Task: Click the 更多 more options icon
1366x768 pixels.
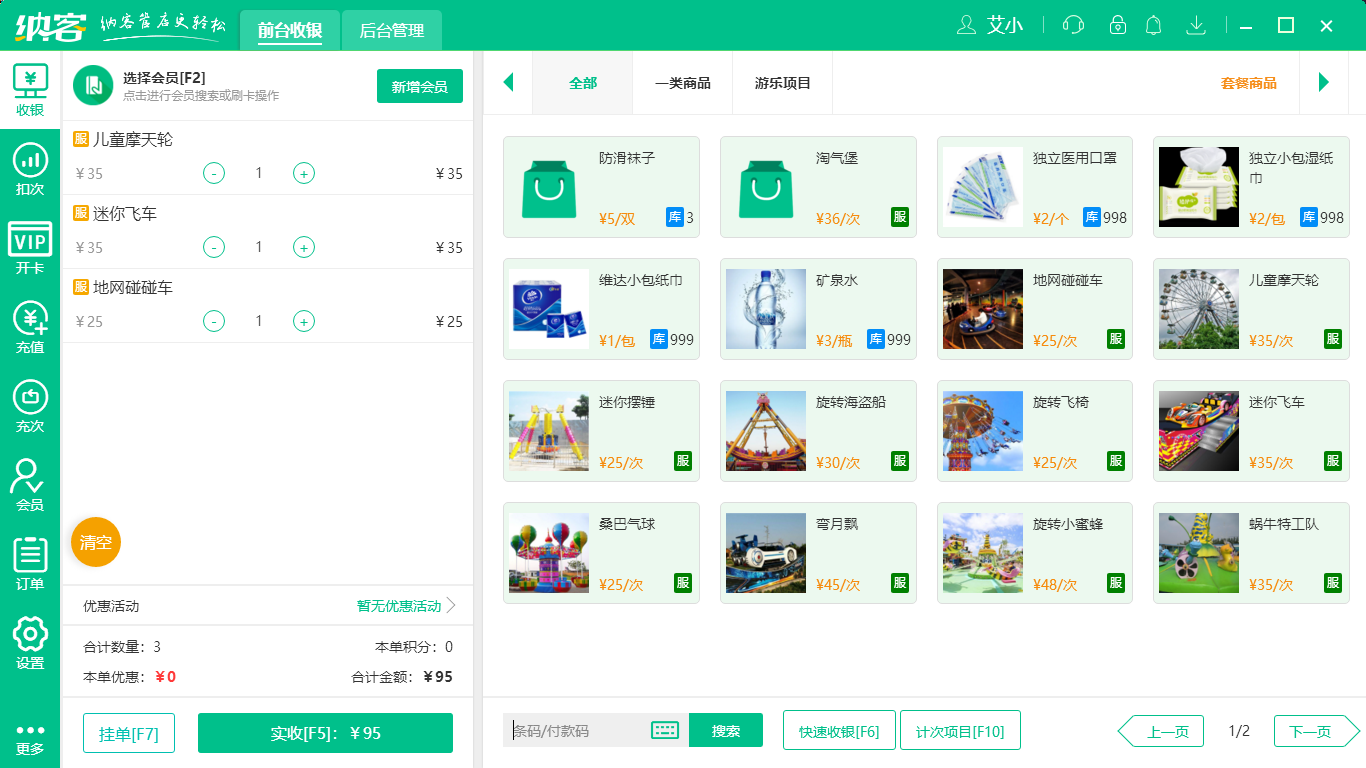Action: pos(30,720)
